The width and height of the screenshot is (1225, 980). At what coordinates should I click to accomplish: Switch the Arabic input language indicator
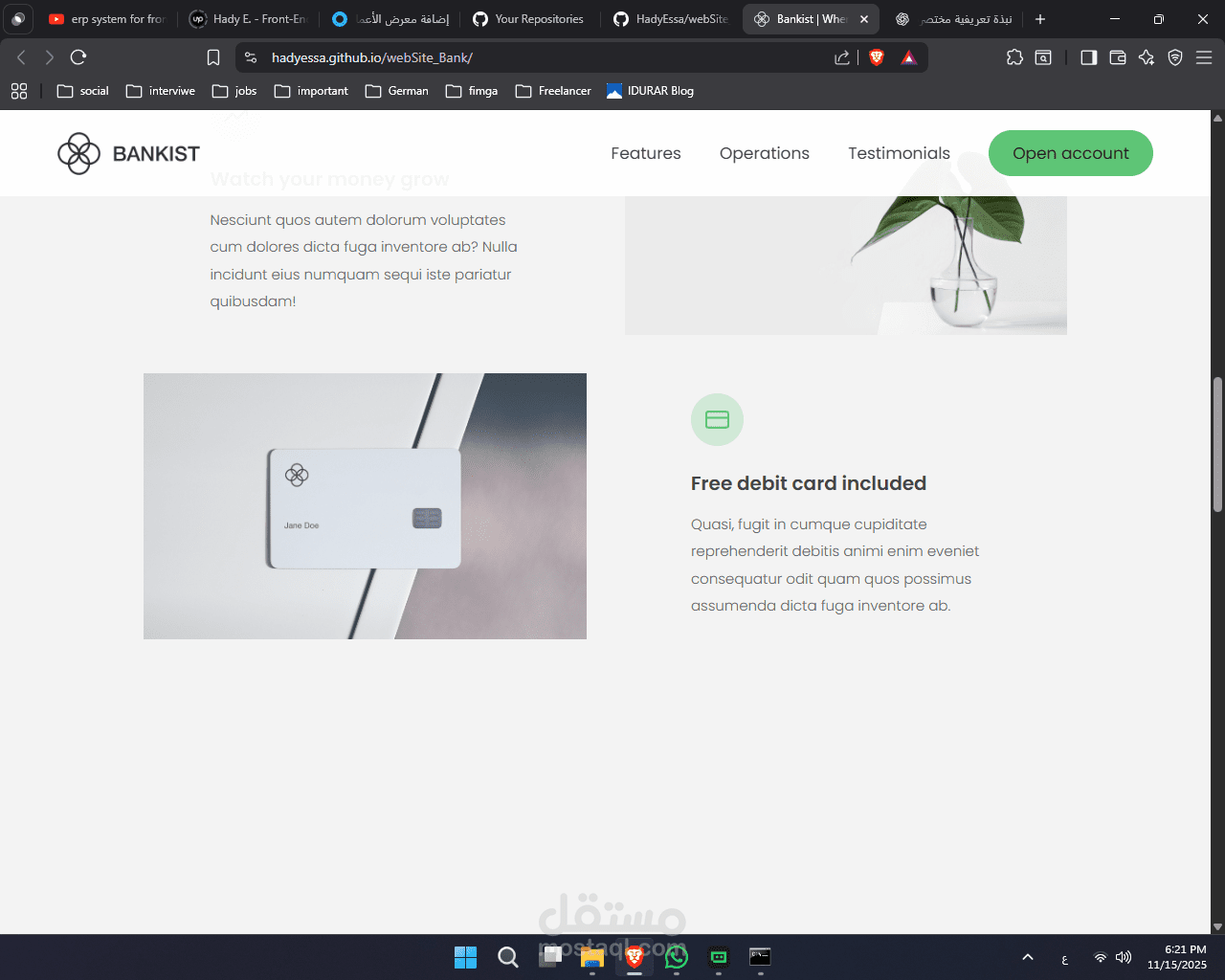(1064, 958)
